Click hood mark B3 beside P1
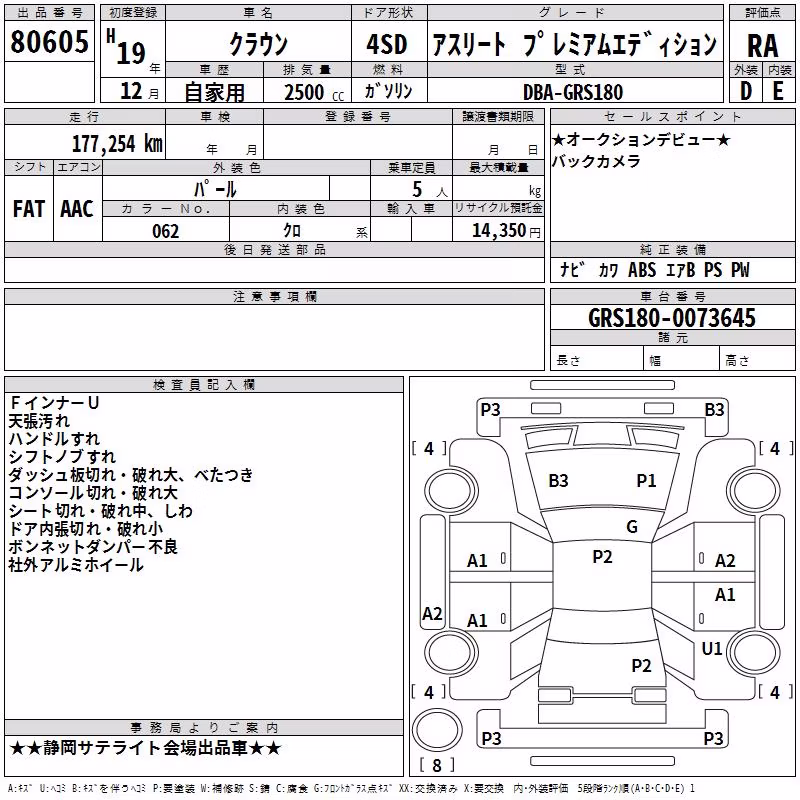This screenshot has width=800, height=800. coord(558,481)
